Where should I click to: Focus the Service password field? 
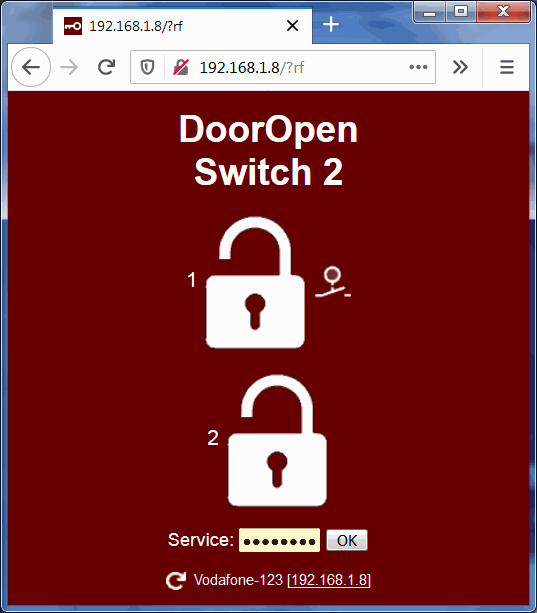click(279, 540)
